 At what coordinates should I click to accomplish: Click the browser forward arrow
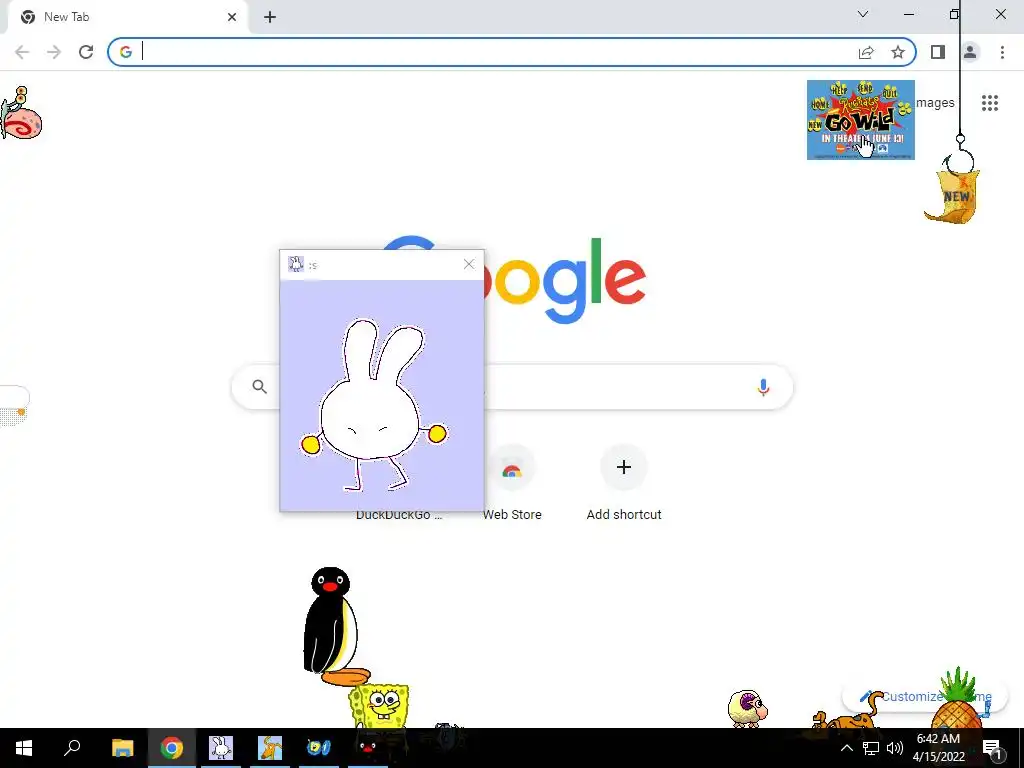click(x=54, y=52)
